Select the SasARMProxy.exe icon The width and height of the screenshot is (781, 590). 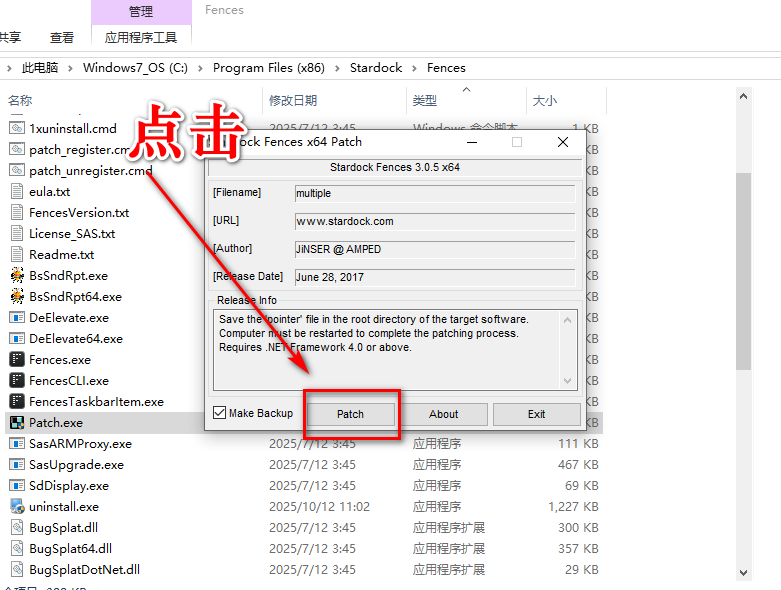pyautogui.click(x=17, y=444)
